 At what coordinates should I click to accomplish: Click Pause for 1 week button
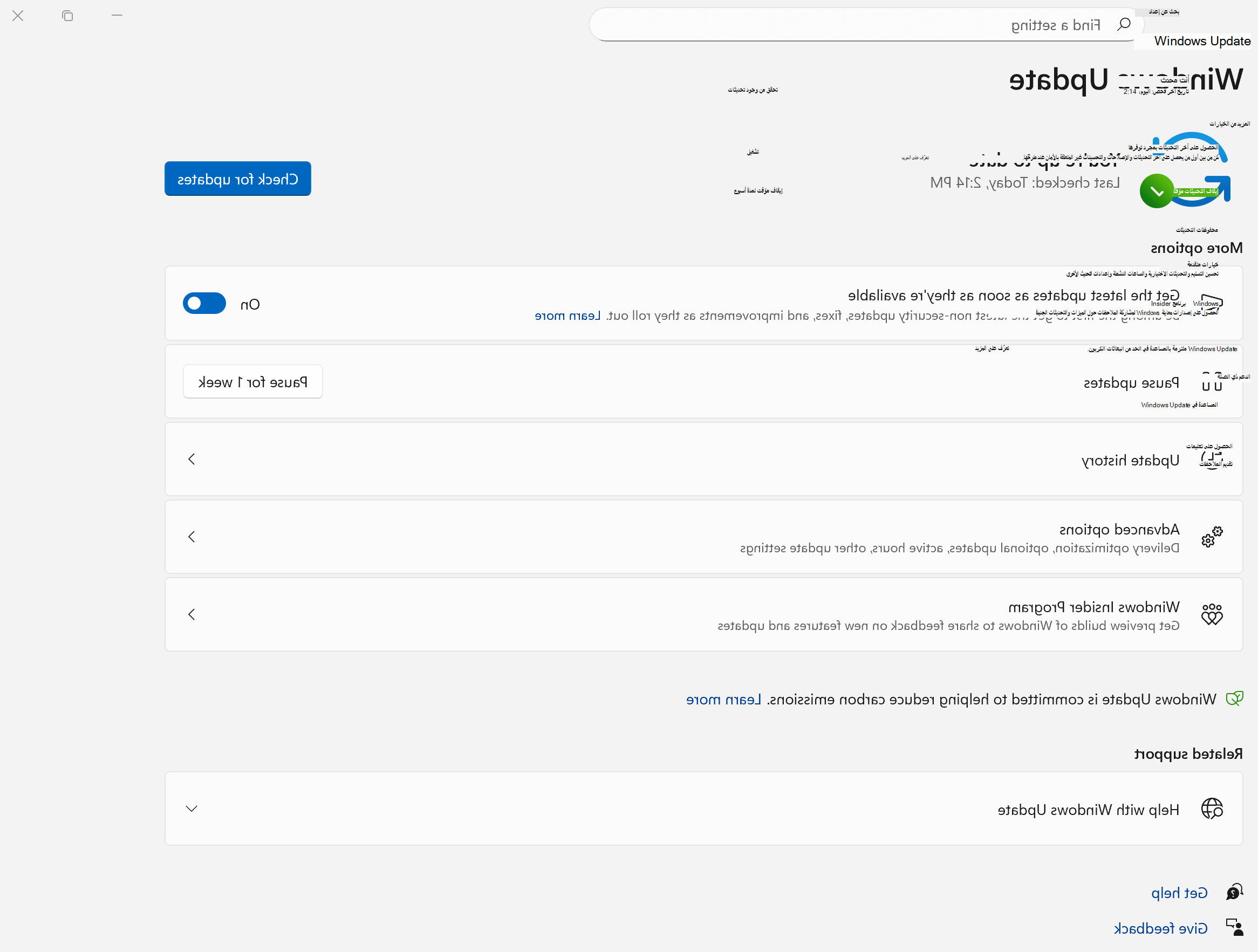point(252,381)
